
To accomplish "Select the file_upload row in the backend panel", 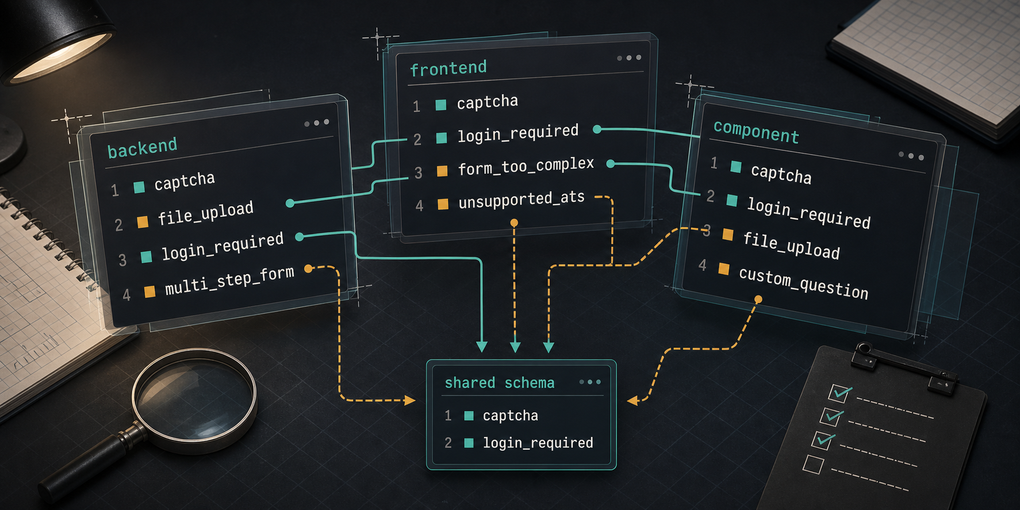I will pyautogui.click(x=183, y=217).
